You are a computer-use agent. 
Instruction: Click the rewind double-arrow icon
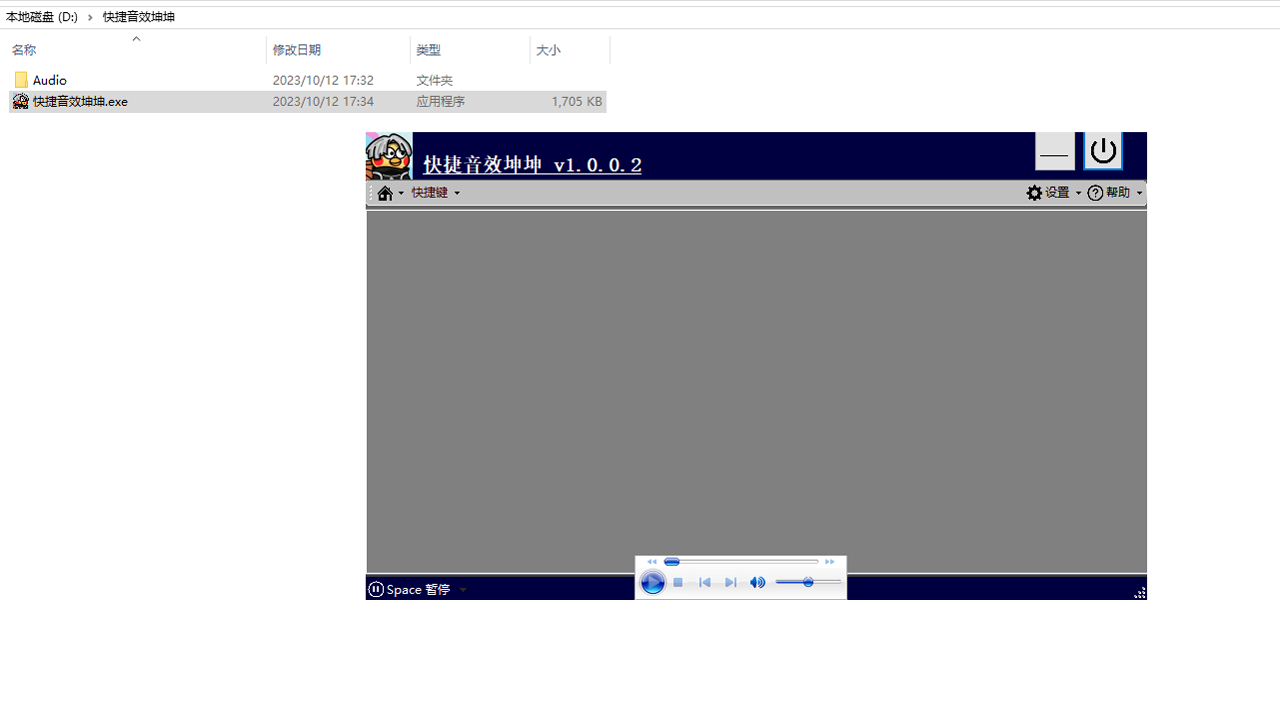[652, 562]
